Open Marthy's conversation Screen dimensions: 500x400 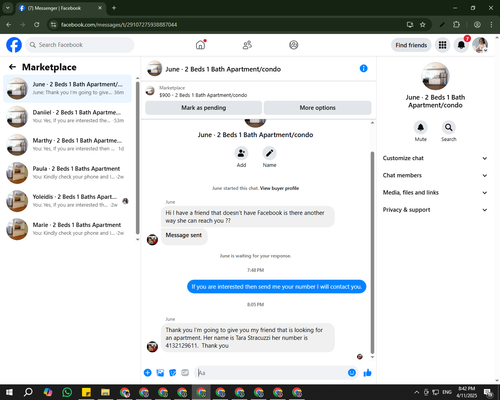click(x=67, y=145)
